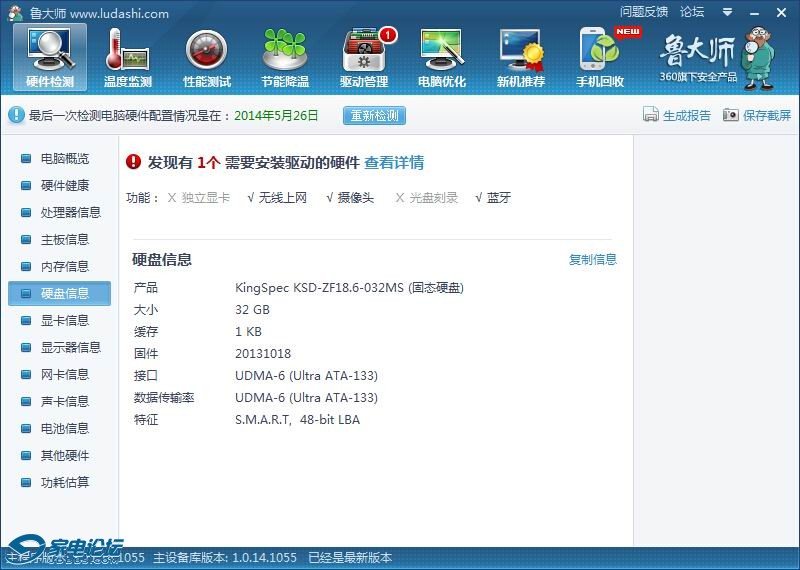
Task: Click 保存截屏 save screenshot link
Action: [x=767, y=115]
